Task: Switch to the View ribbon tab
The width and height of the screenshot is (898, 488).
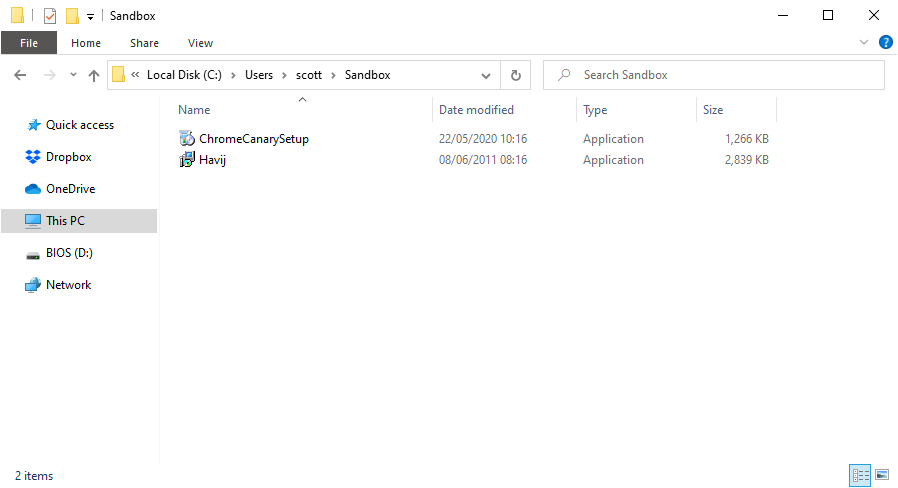Action: click(200, 43)
